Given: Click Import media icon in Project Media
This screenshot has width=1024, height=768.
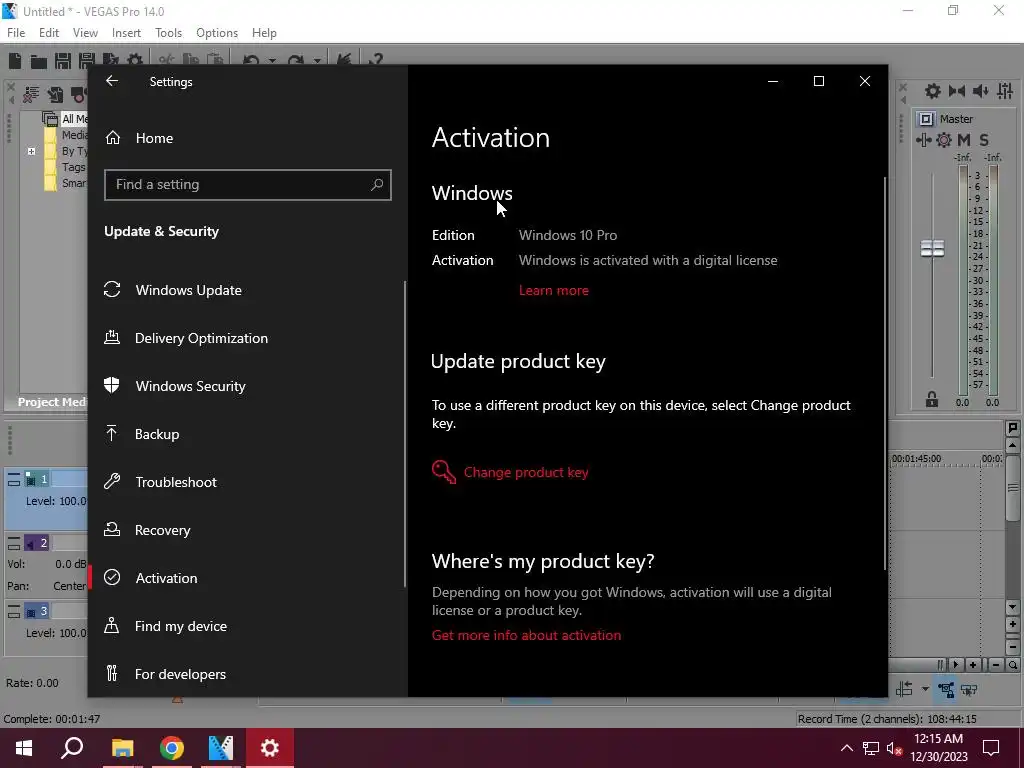Looking at the screenshot, I should tap(56, 95).
